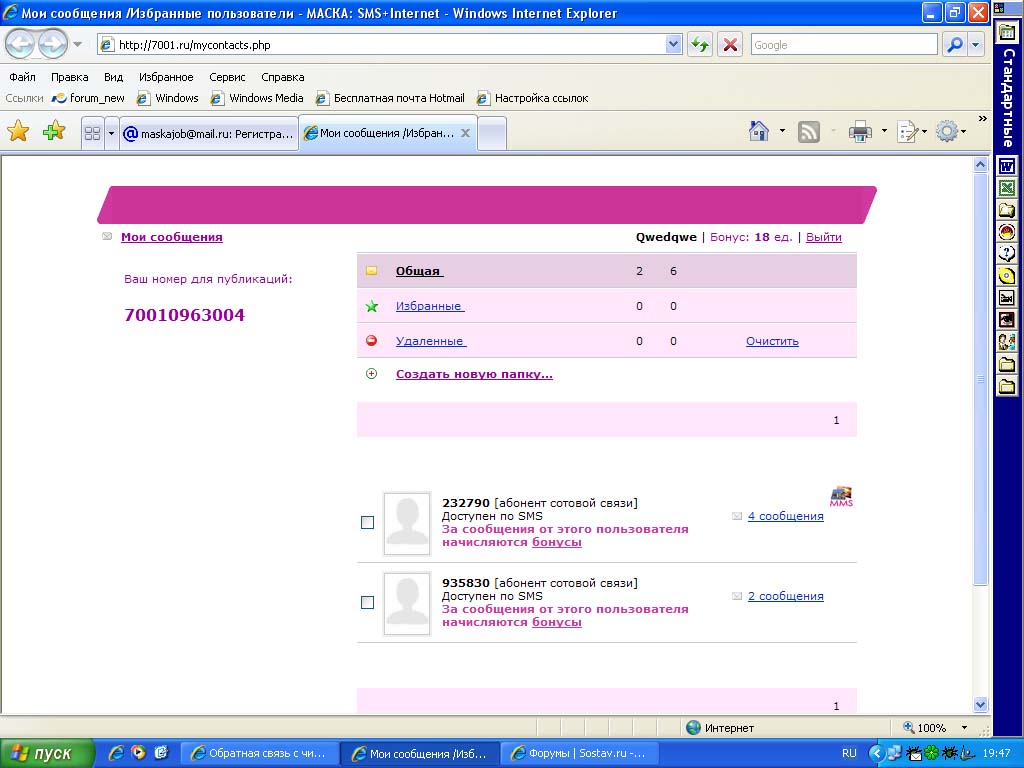Click the Создать новую папку link
Screen dimensions: 1024x768
click(x=474, y=374)
